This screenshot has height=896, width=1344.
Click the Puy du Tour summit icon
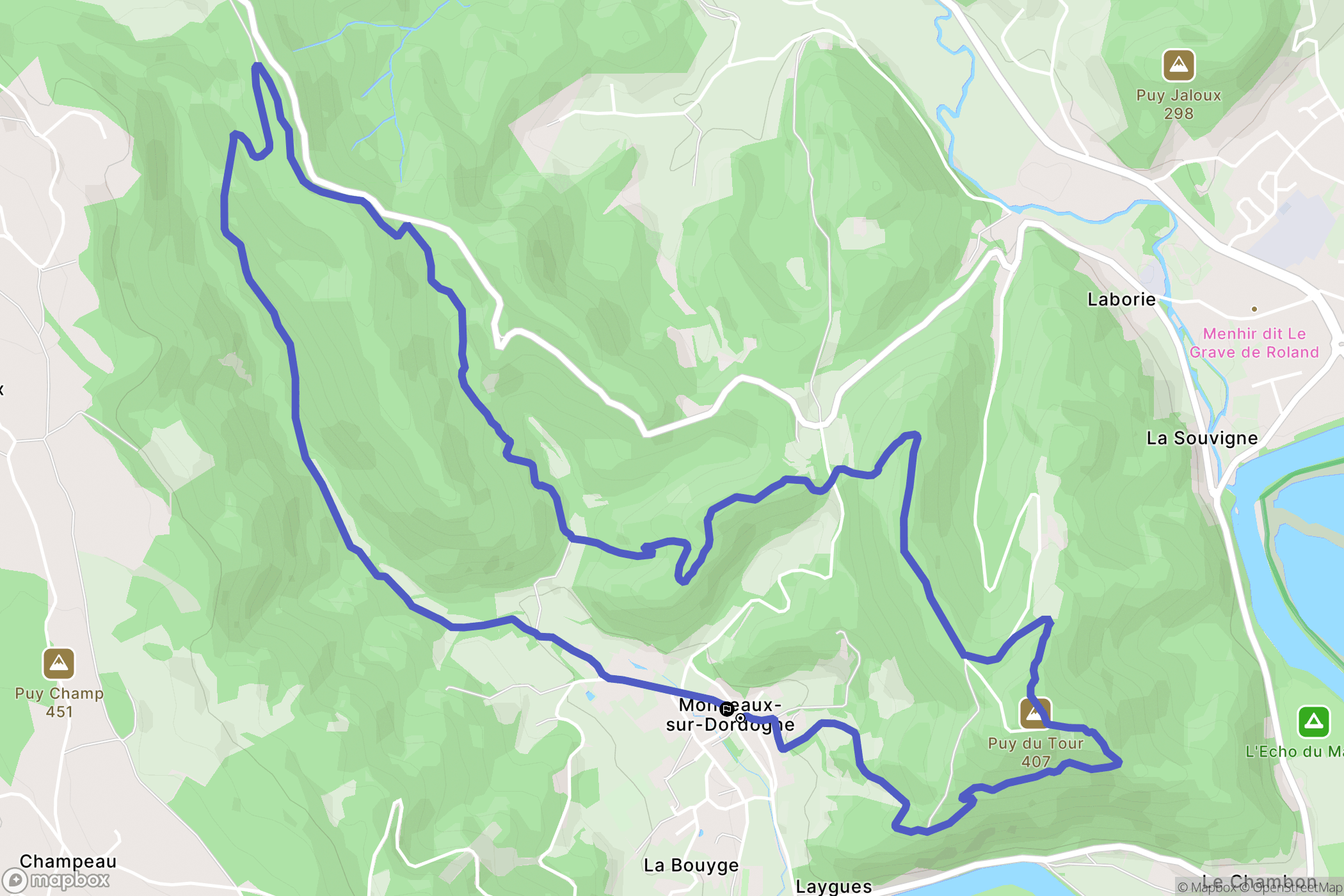pyautogui.click(x=1035, y=713)
